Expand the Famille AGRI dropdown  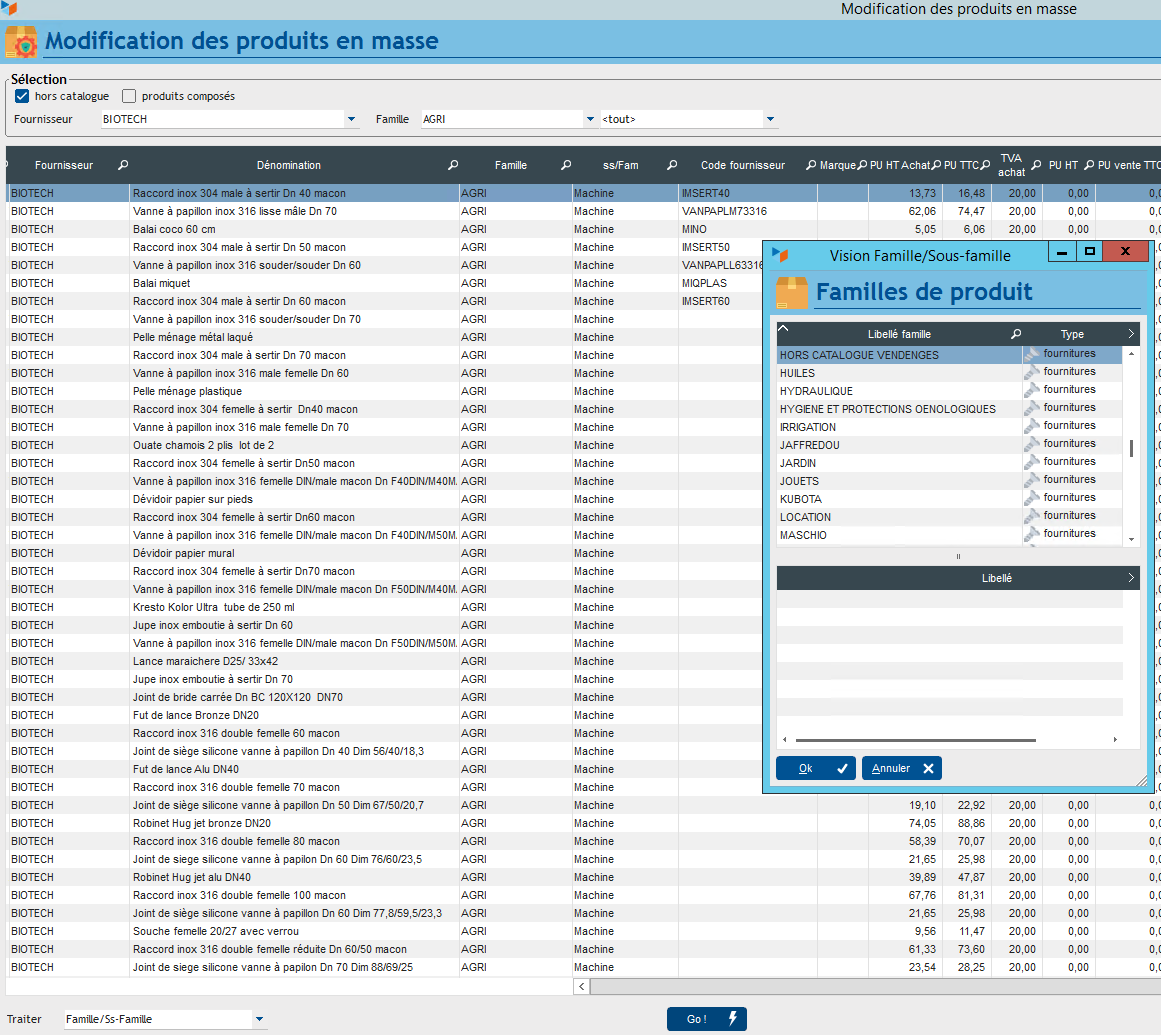pos(590,119)
